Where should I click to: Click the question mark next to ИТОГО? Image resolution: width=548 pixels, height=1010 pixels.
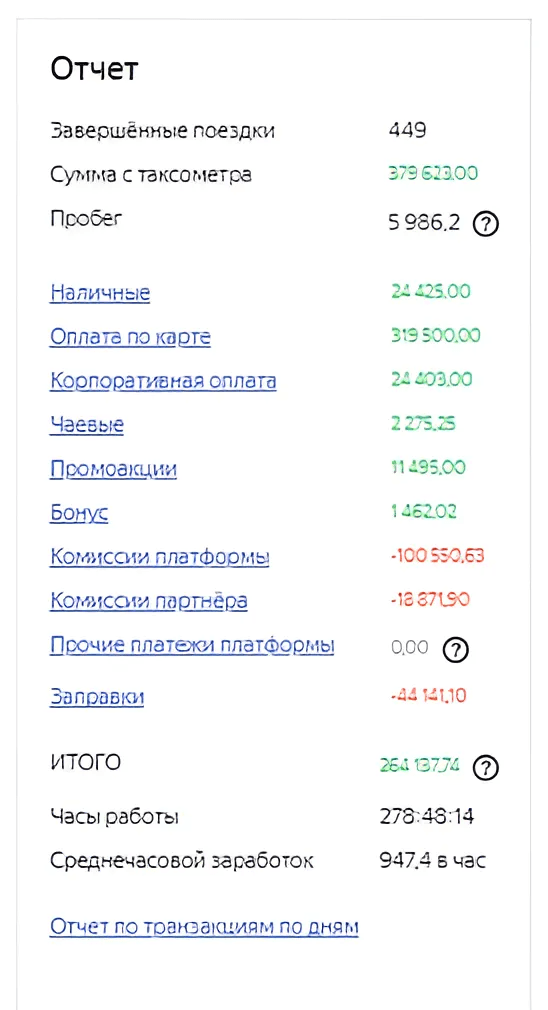click(486, 767)
